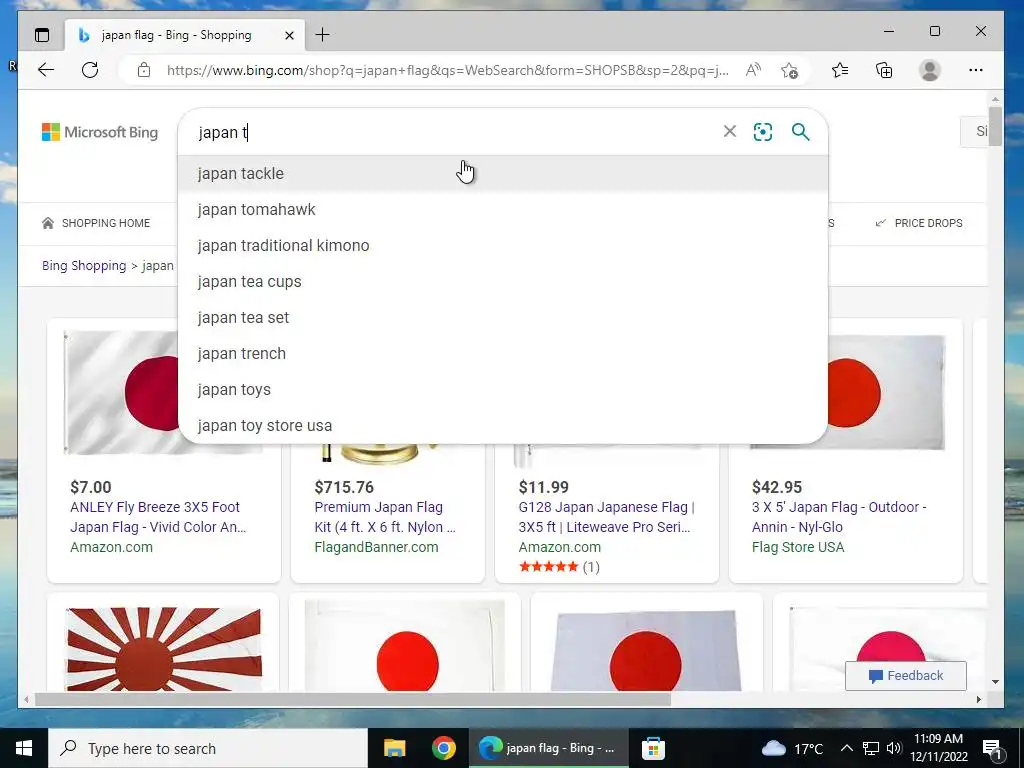
Task: Pick the japan tea set suggestion
Action: pos(503,317)
